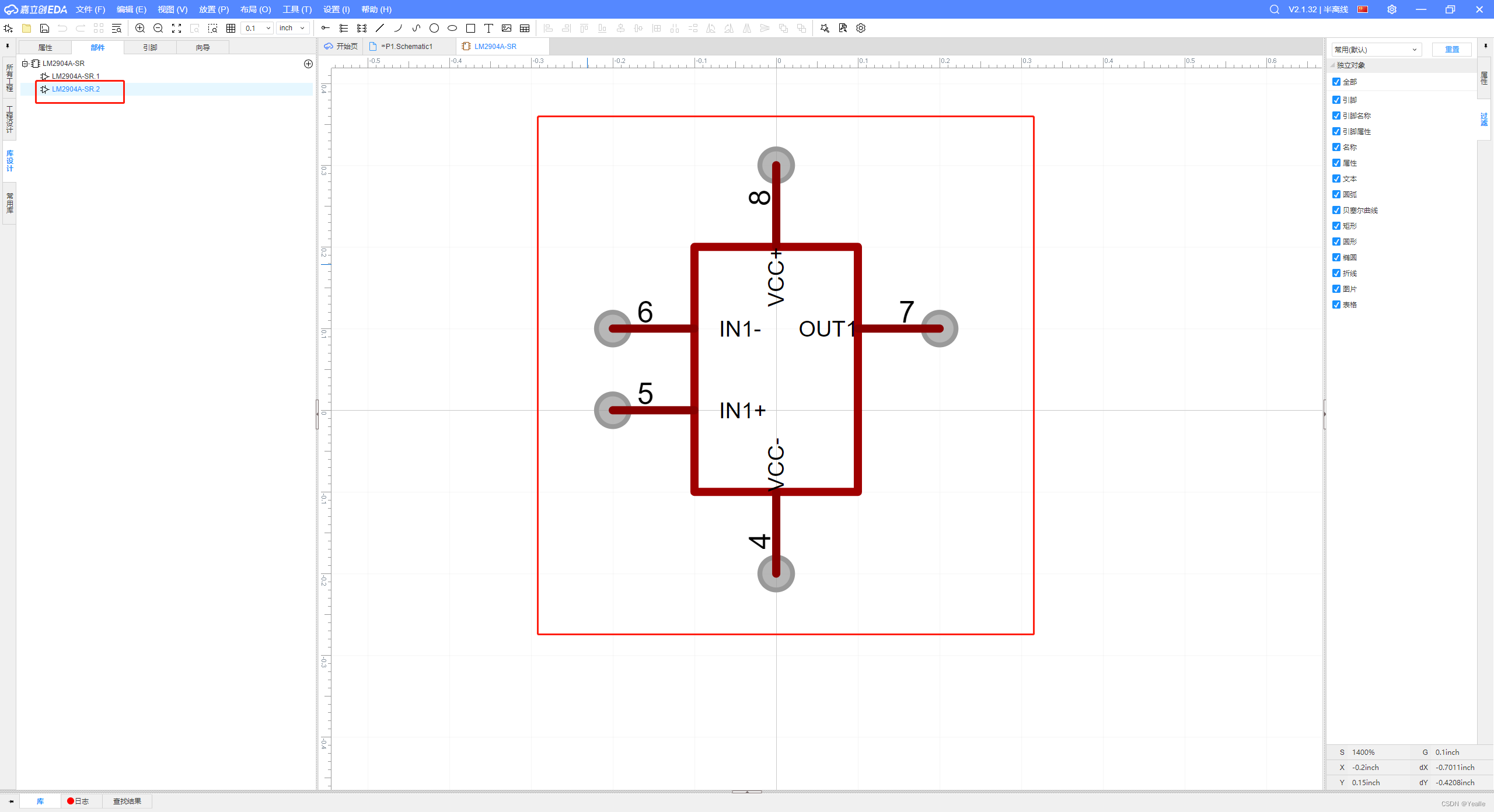Click the fit to window icon
Screen dimensions: 1494x812
[x=176, y=28]
